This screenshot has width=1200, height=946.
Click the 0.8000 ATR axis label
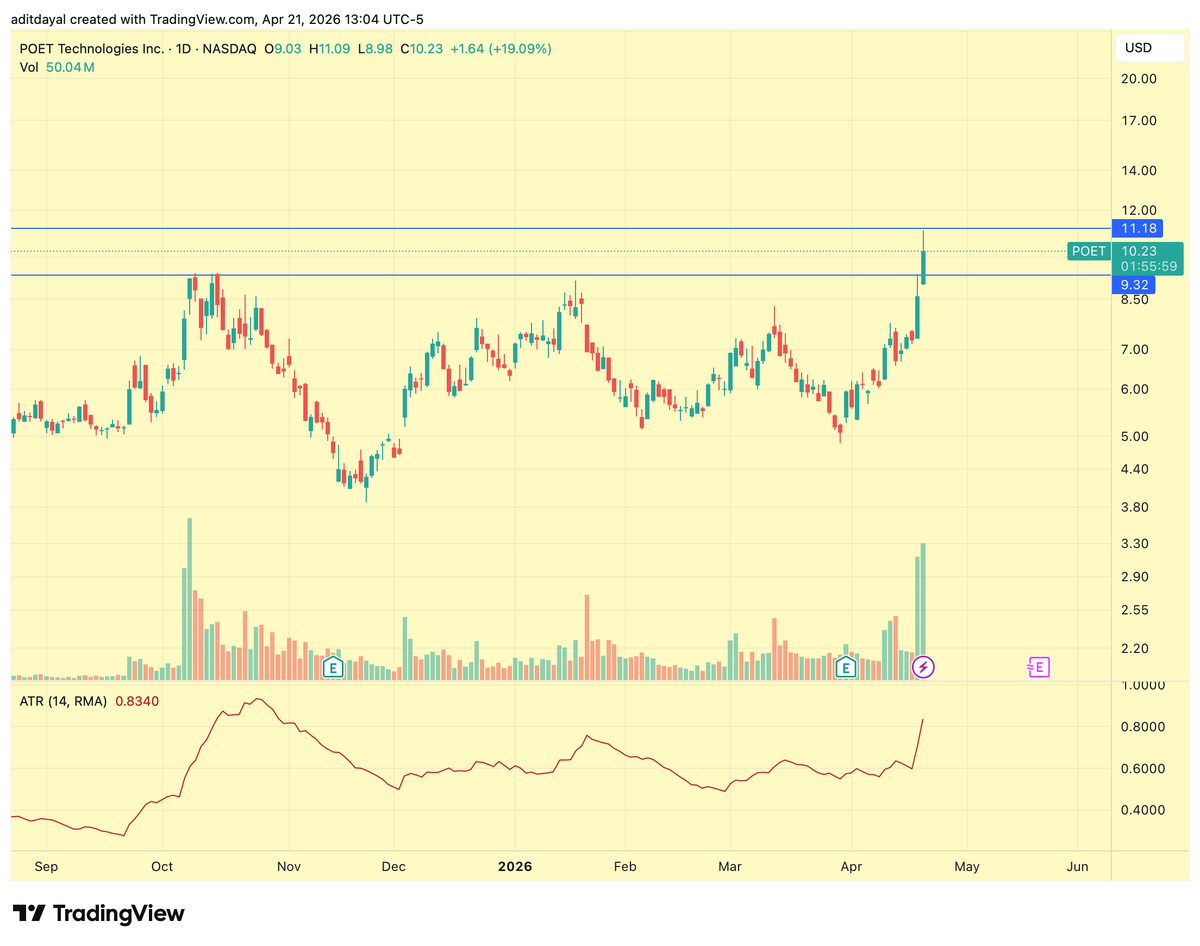click(1143, 727)
